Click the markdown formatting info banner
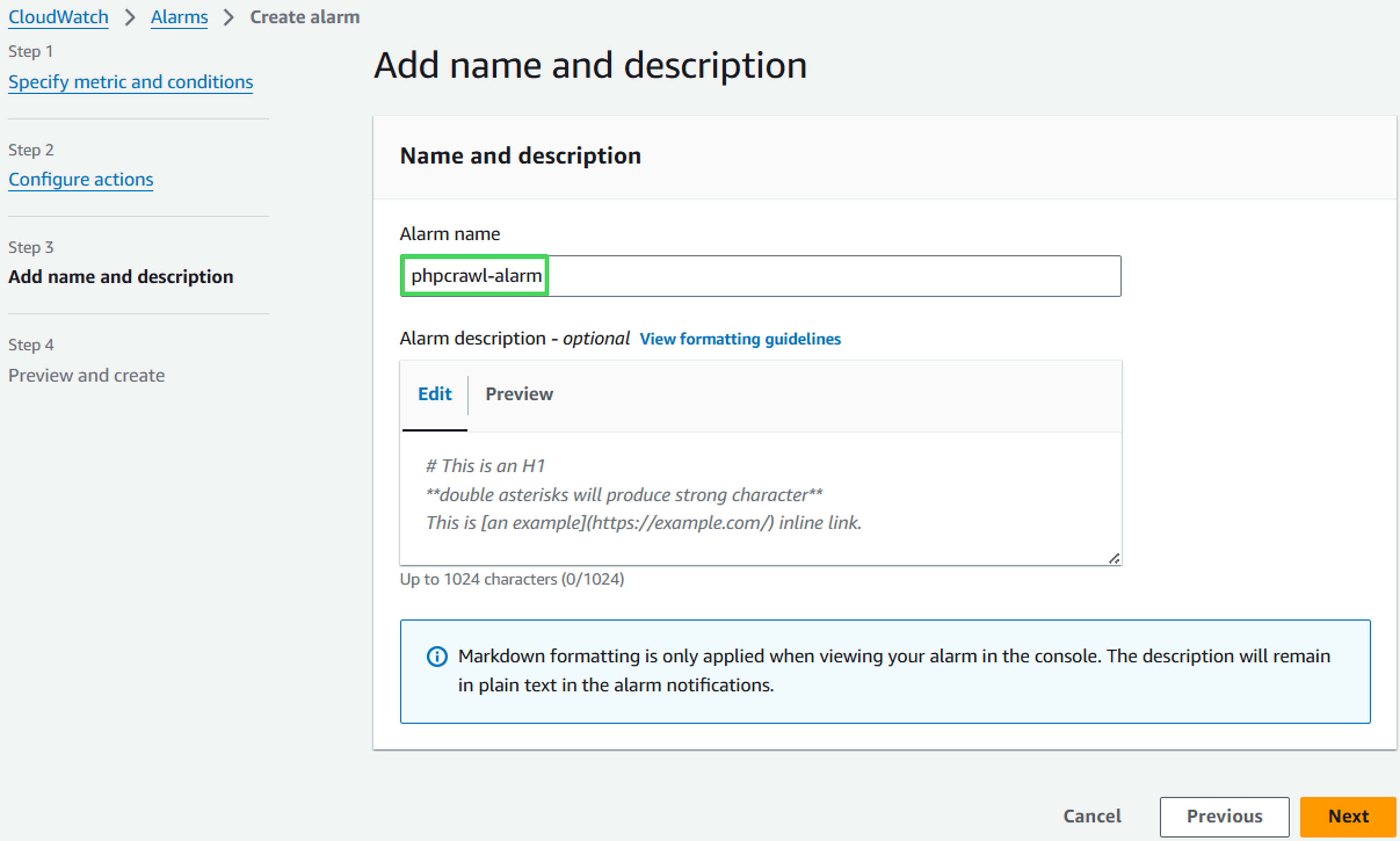 (x=885, y=671)
